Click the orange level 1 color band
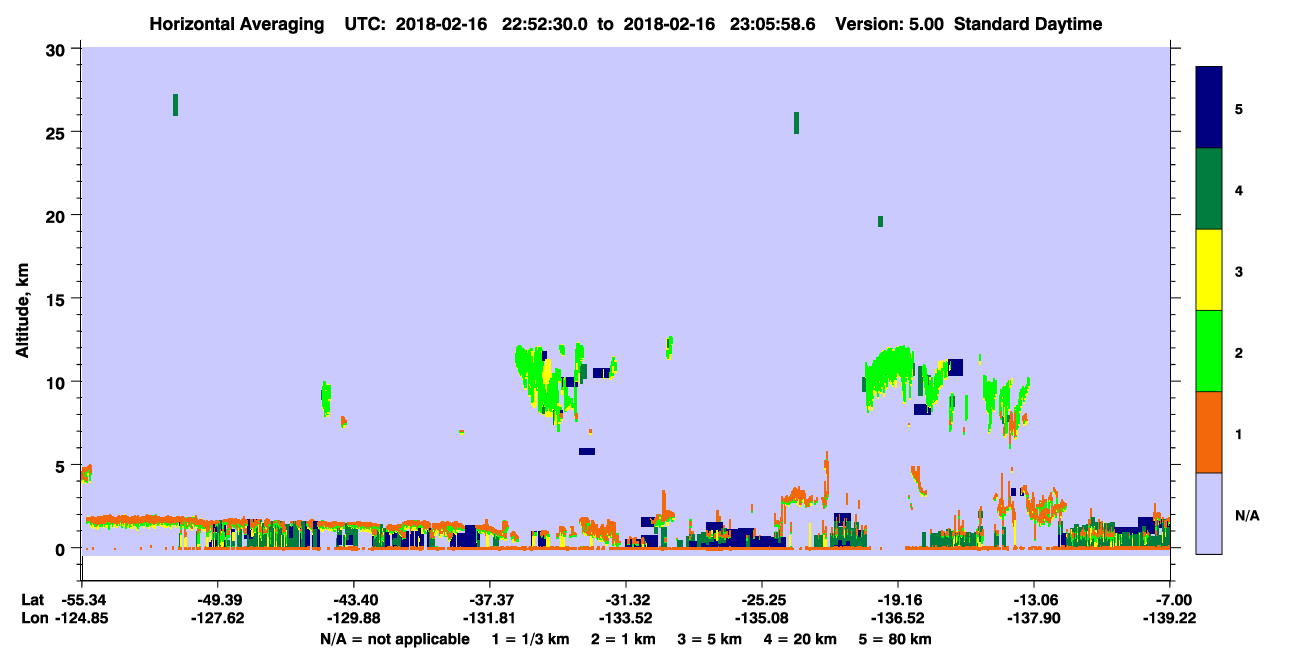 click(1209, 431)
